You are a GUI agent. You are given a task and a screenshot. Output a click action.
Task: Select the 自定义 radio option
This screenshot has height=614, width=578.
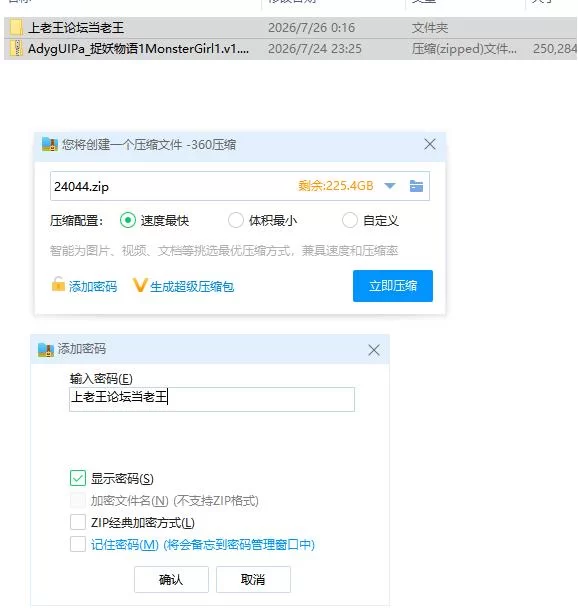point(350,220)
